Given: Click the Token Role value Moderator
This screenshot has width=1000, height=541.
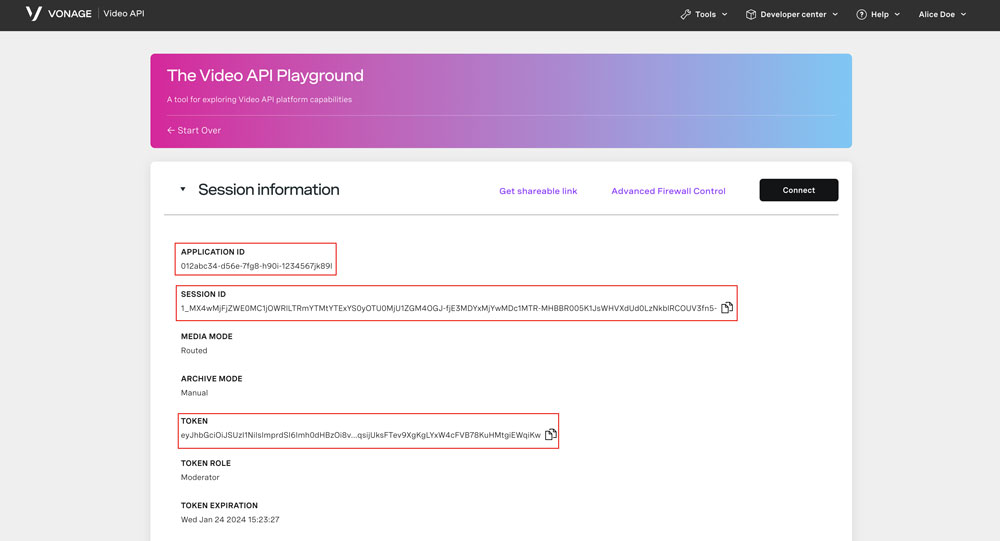Looking at the screenshot, I should click(200, 477).
